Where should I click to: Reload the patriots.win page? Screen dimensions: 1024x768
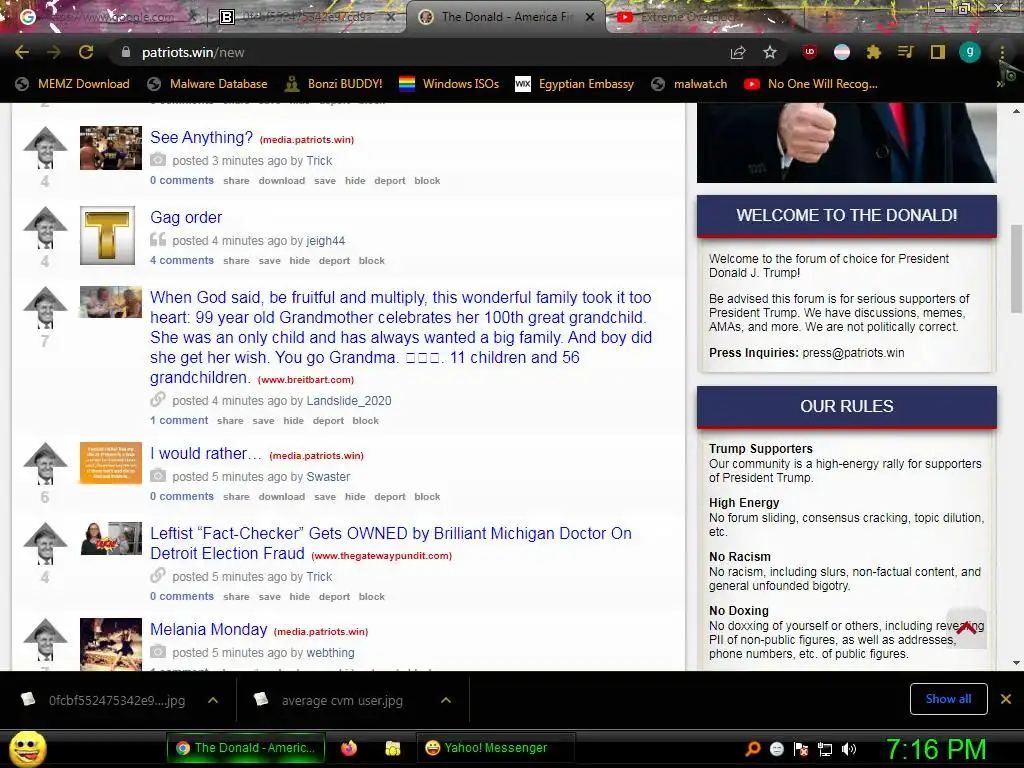[86, 52]
